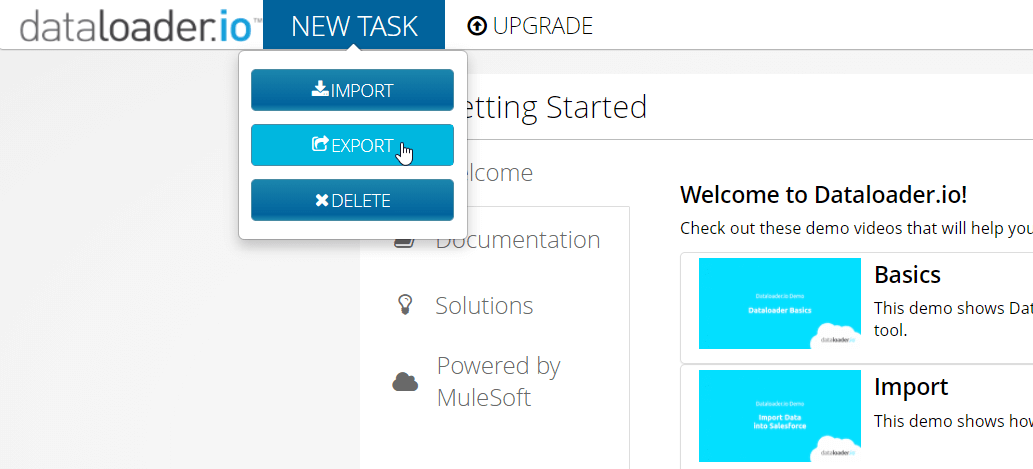Click the export share icon

320,144
